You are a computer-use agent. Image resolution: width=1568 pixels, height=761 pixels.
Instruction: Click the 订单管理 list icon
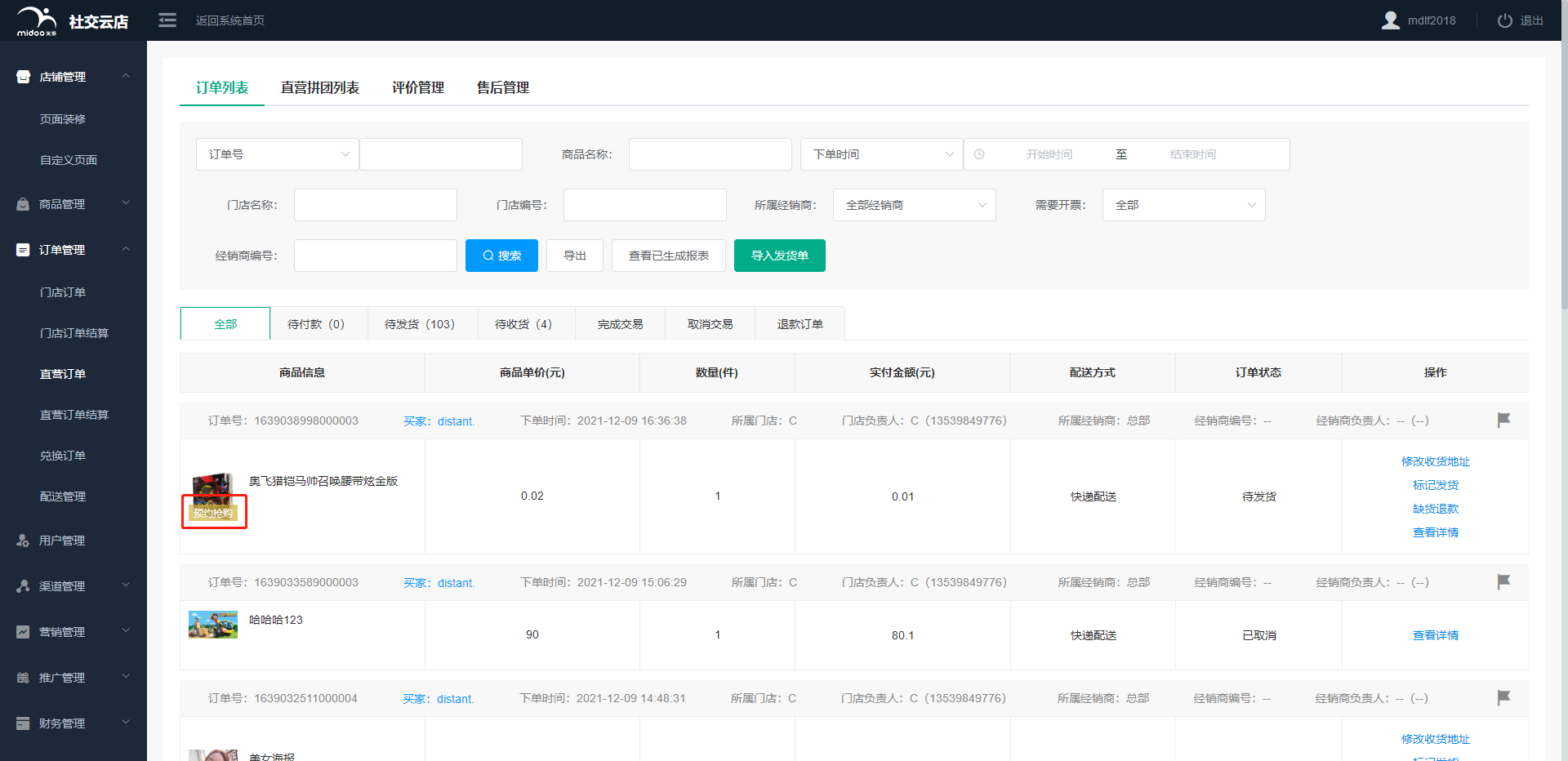point(23,250)
